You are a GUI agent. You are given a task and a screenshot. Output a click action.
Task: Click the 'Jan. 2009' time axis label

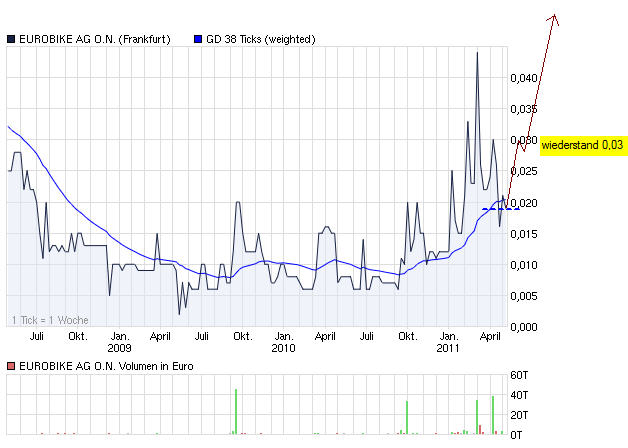(119, 343)
